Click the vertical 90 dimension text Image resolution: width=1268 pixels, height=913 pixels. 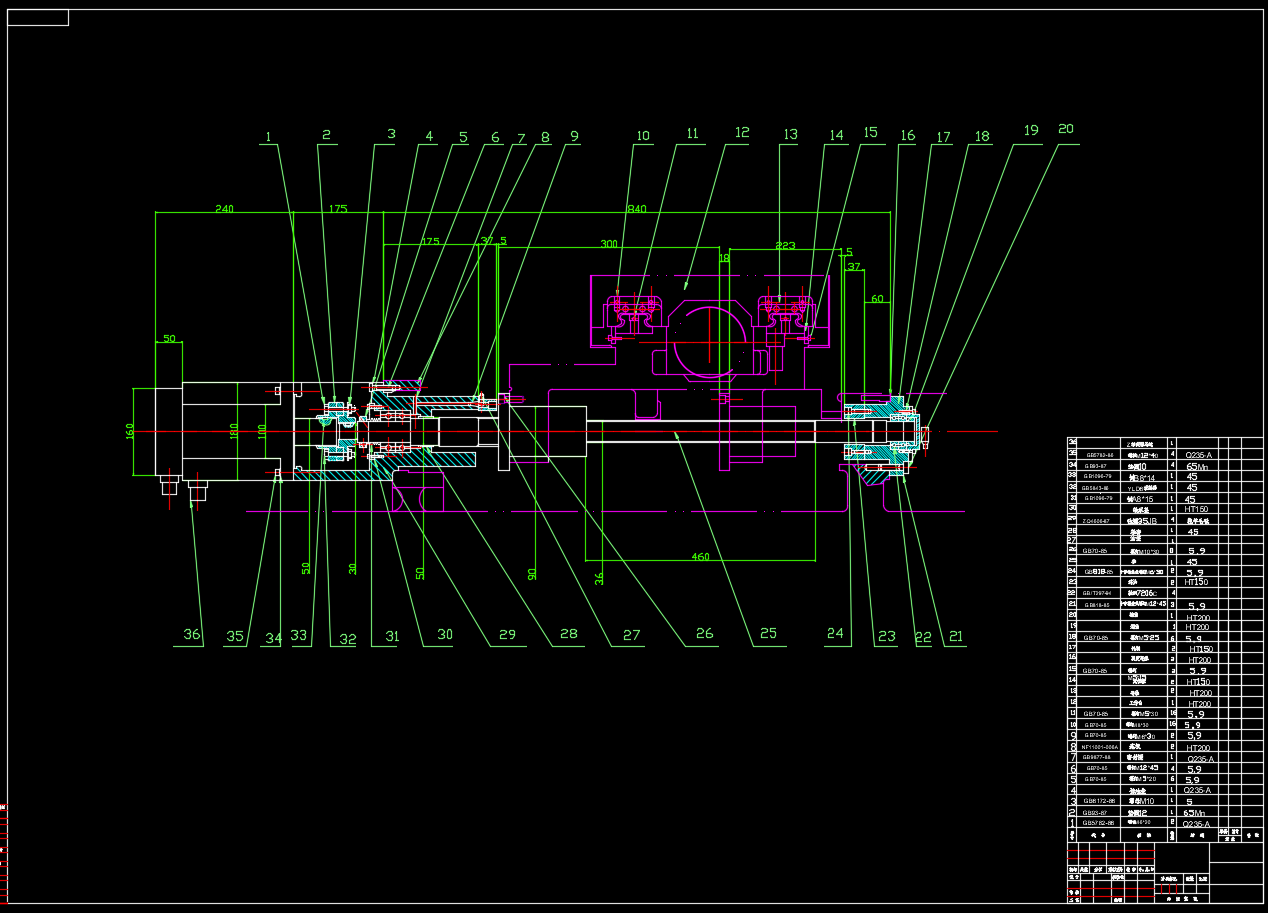coord(532,574)
